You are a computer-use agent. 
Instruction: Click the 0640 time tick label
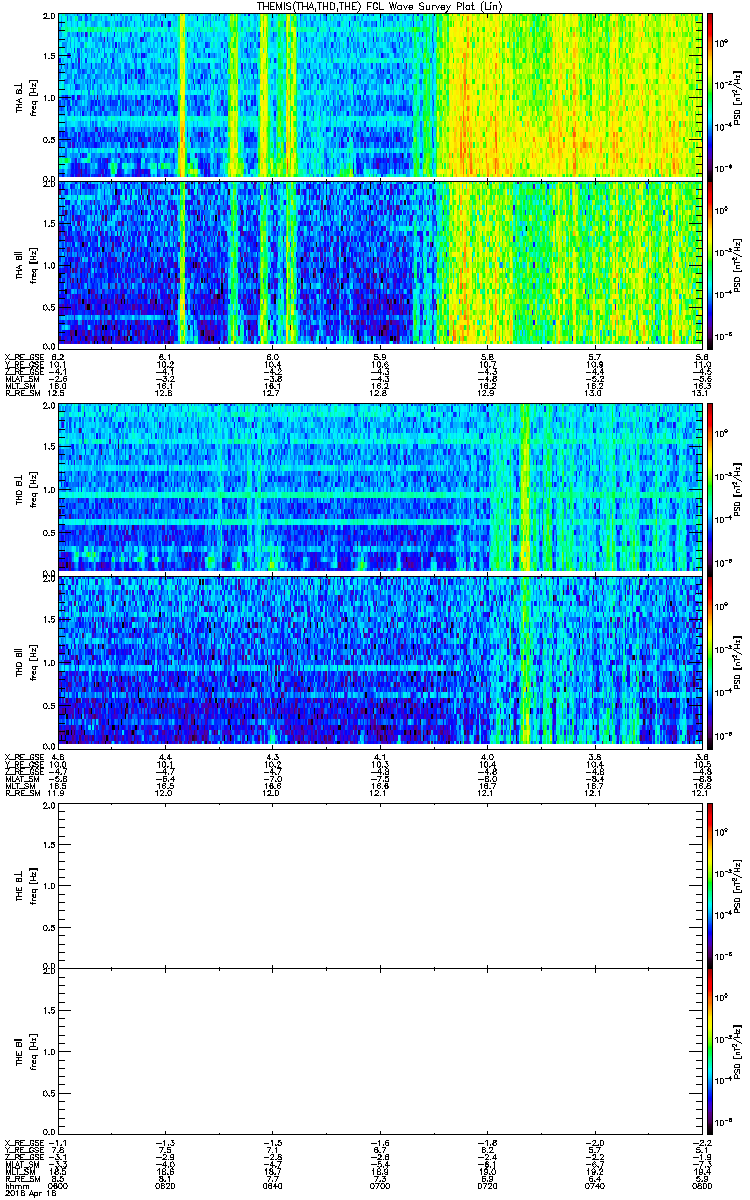pos(273,1185)
